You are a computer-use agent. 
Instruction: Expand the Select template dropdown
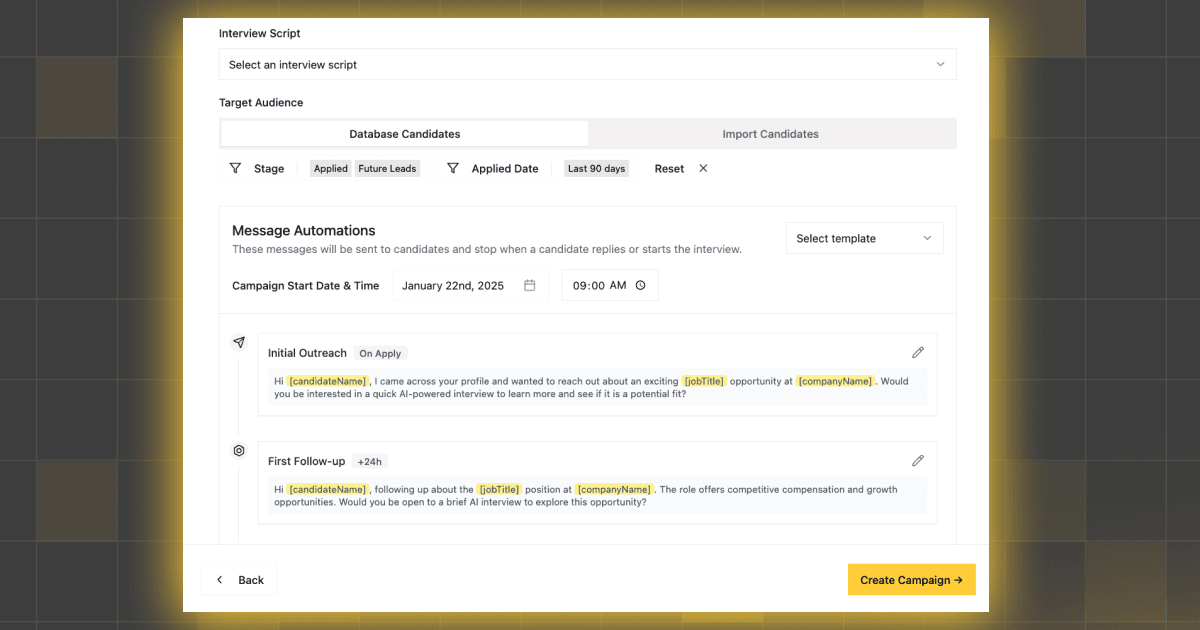(864, 238)
